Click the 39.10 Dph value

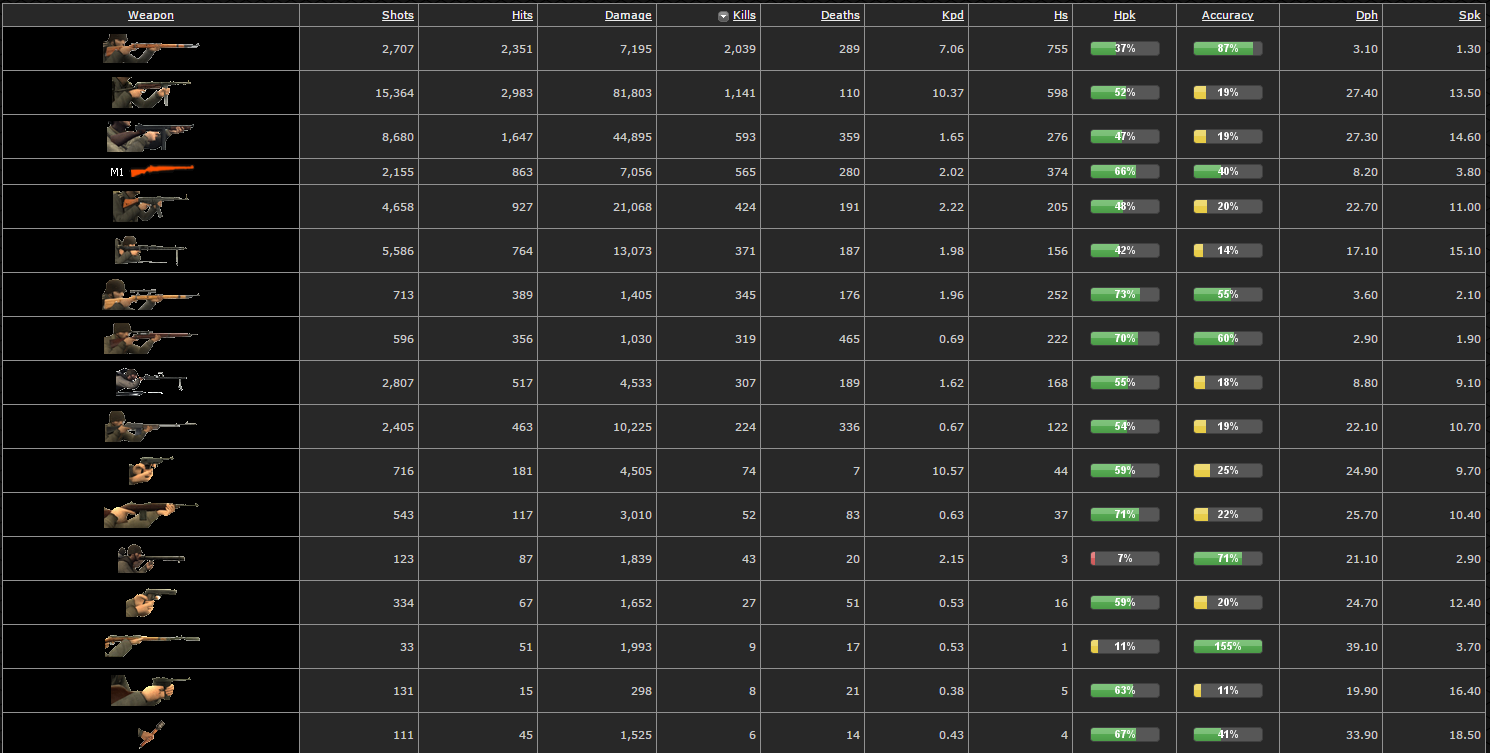(x=1362, y=646)
